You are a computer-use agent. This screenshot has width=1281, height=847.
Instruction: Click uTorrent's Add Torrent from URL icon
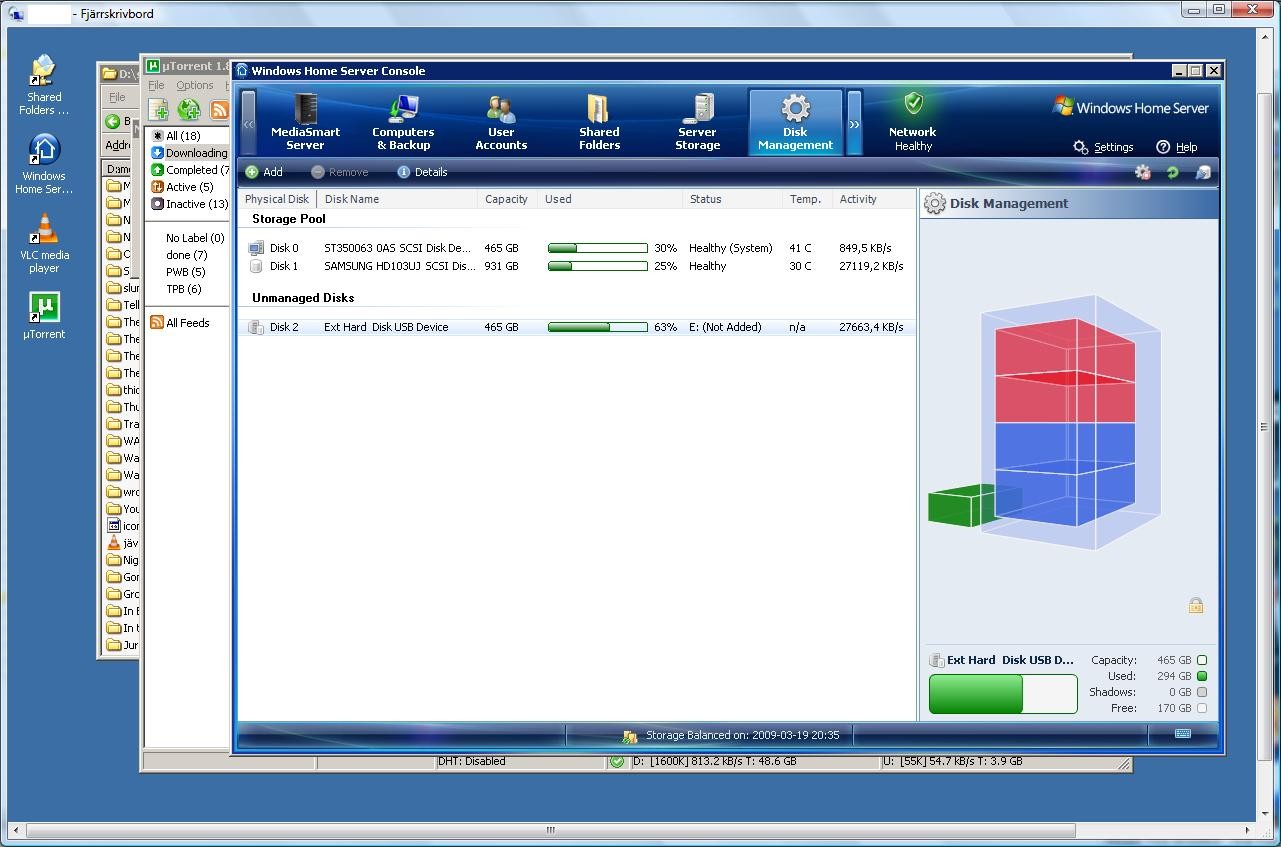coord(188,110)
